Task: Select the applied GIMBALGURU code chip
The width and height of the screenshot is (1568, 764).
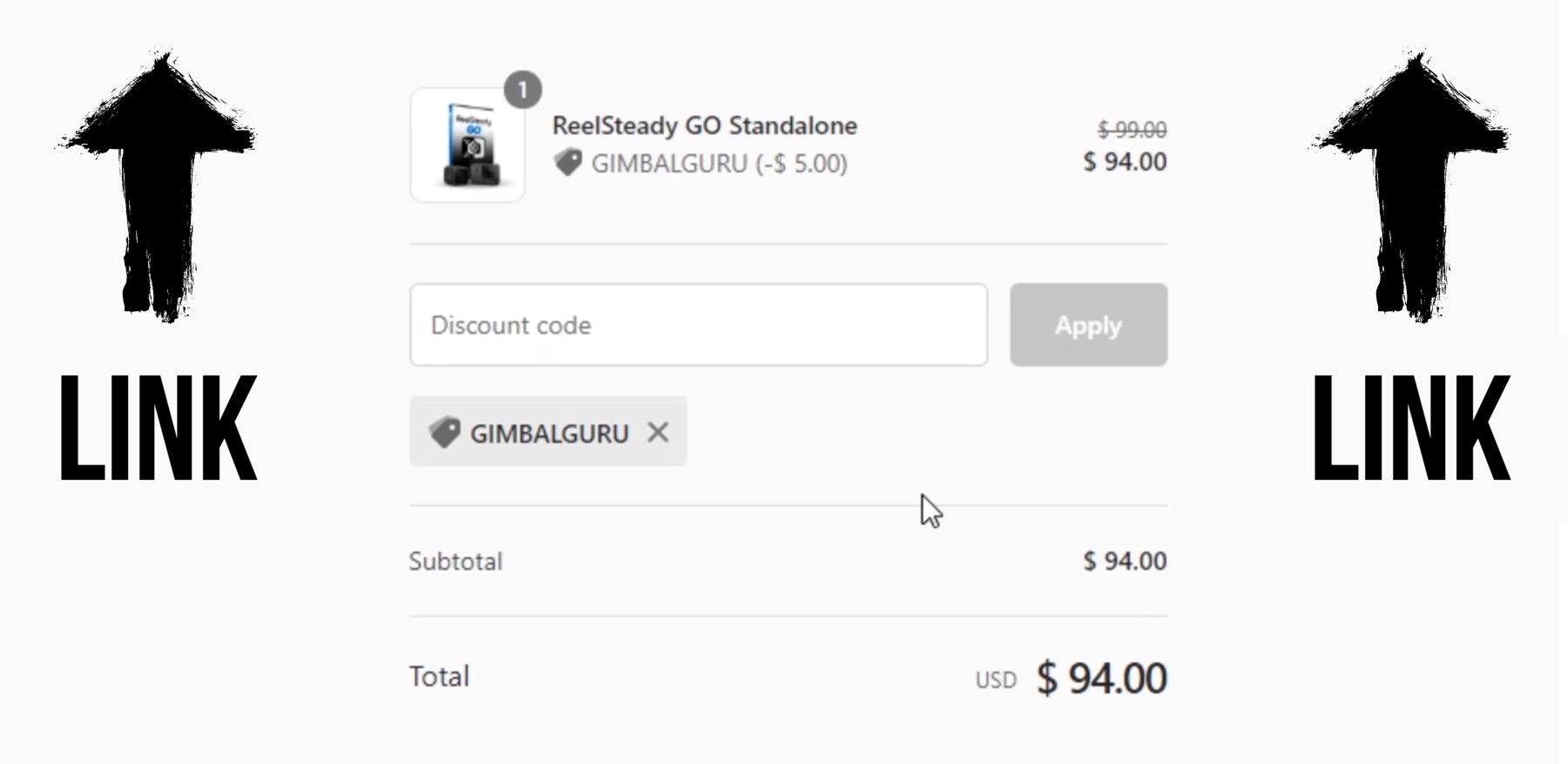Action: point(547,432)
